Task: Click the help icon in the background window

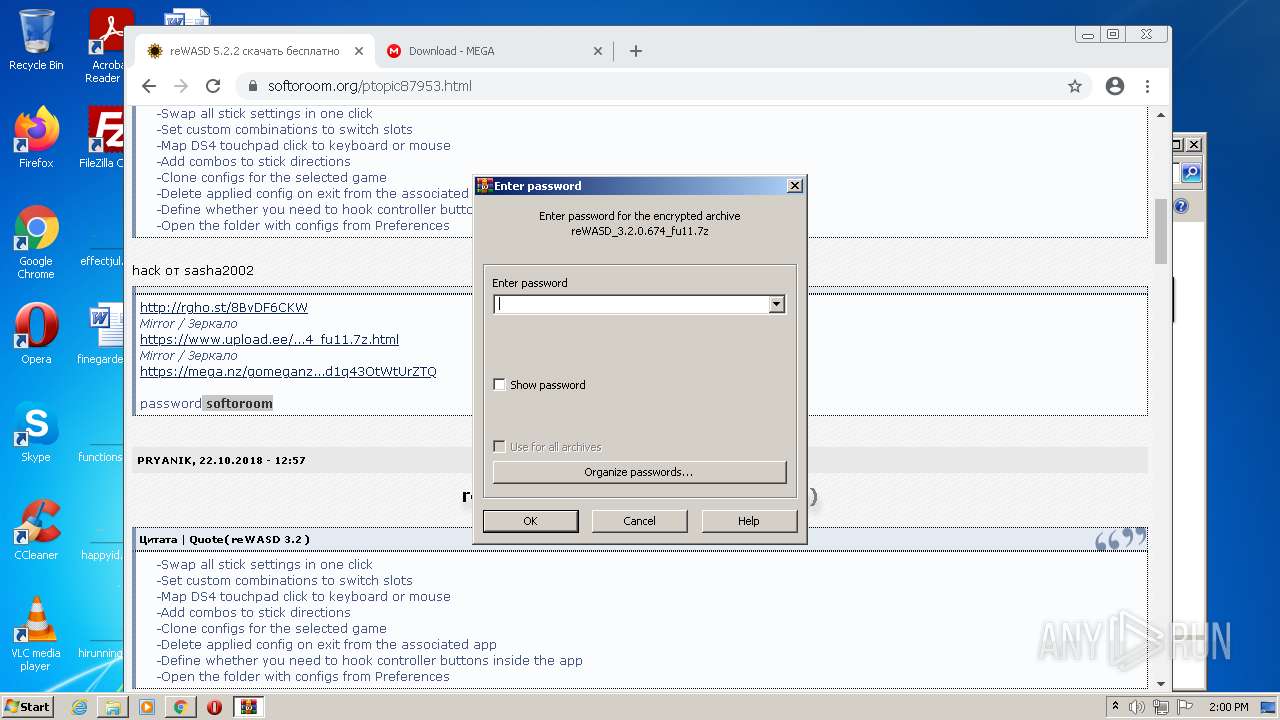Action: [x=1181, y=206]
